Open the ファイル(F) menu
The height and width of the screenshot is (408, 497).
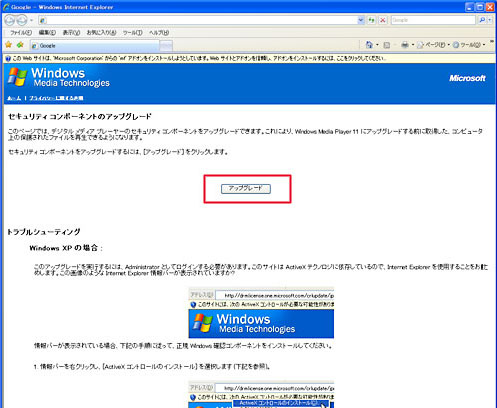point(21,33)
